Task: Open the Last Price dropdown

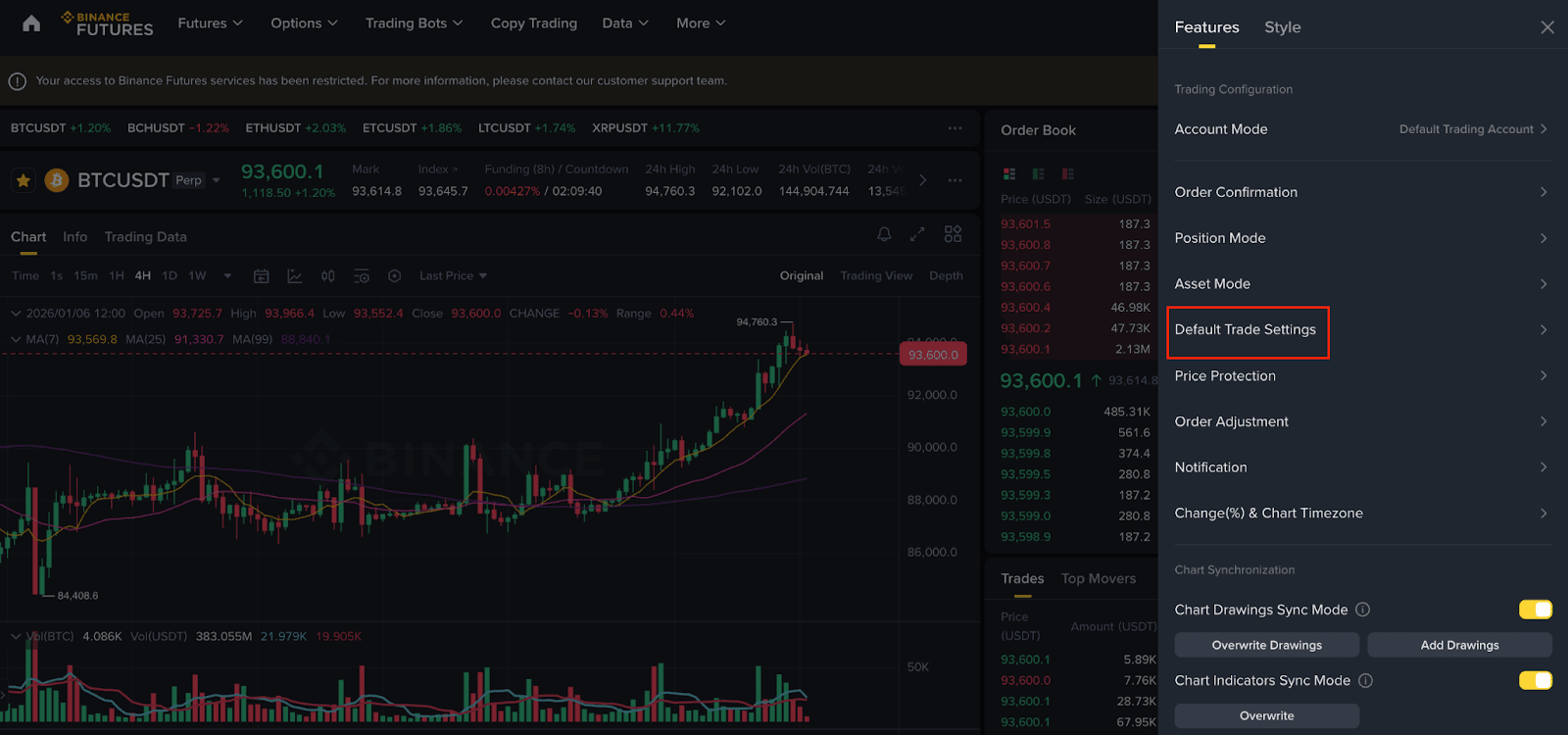Action: tap(453, 276)
